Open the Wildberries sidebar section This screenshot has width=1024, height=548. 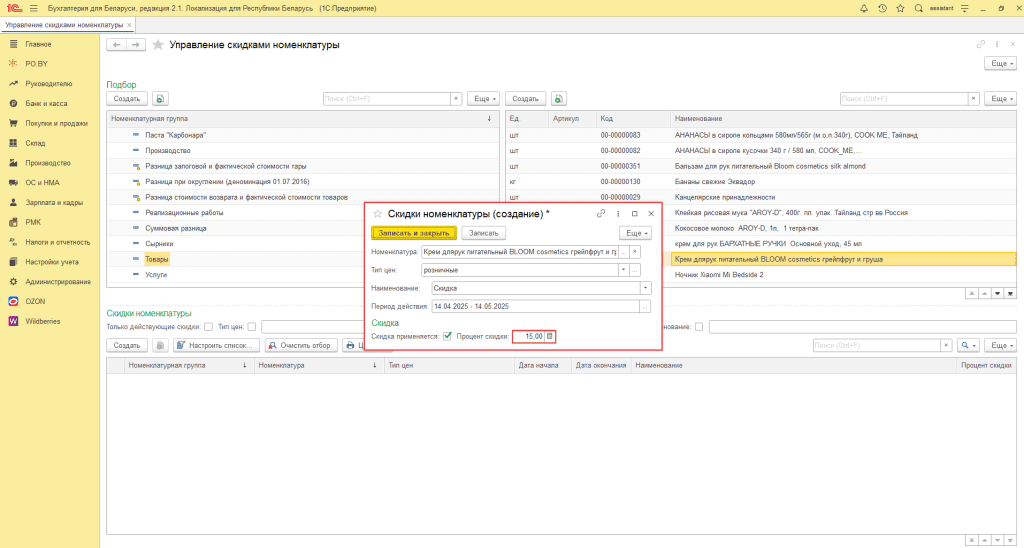point(42,321)
